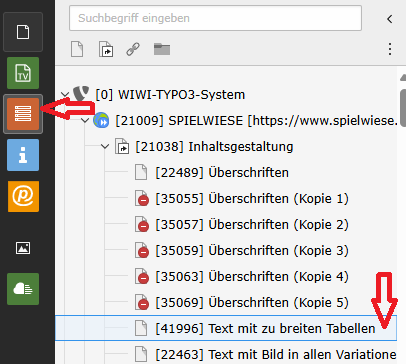Pick the new shortcut page toolbar icon
The width and height of the screenshot is (406, 364).
pos(106,49)
